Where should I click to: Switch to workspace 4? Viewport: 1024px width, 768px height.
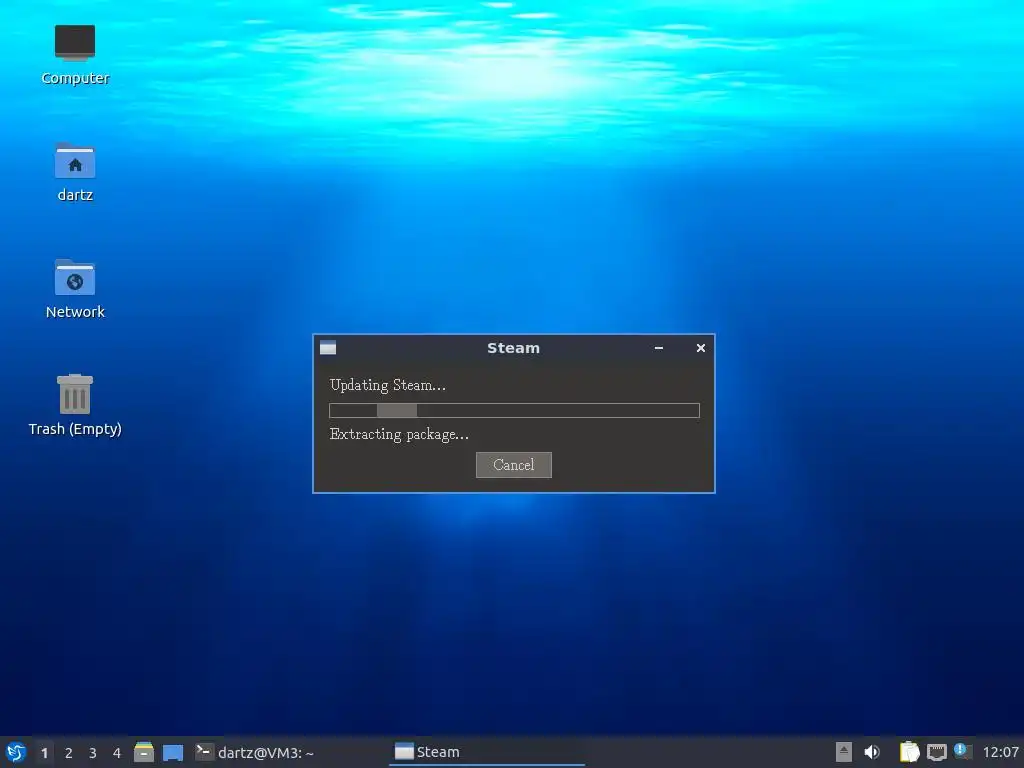click(117, 753)
